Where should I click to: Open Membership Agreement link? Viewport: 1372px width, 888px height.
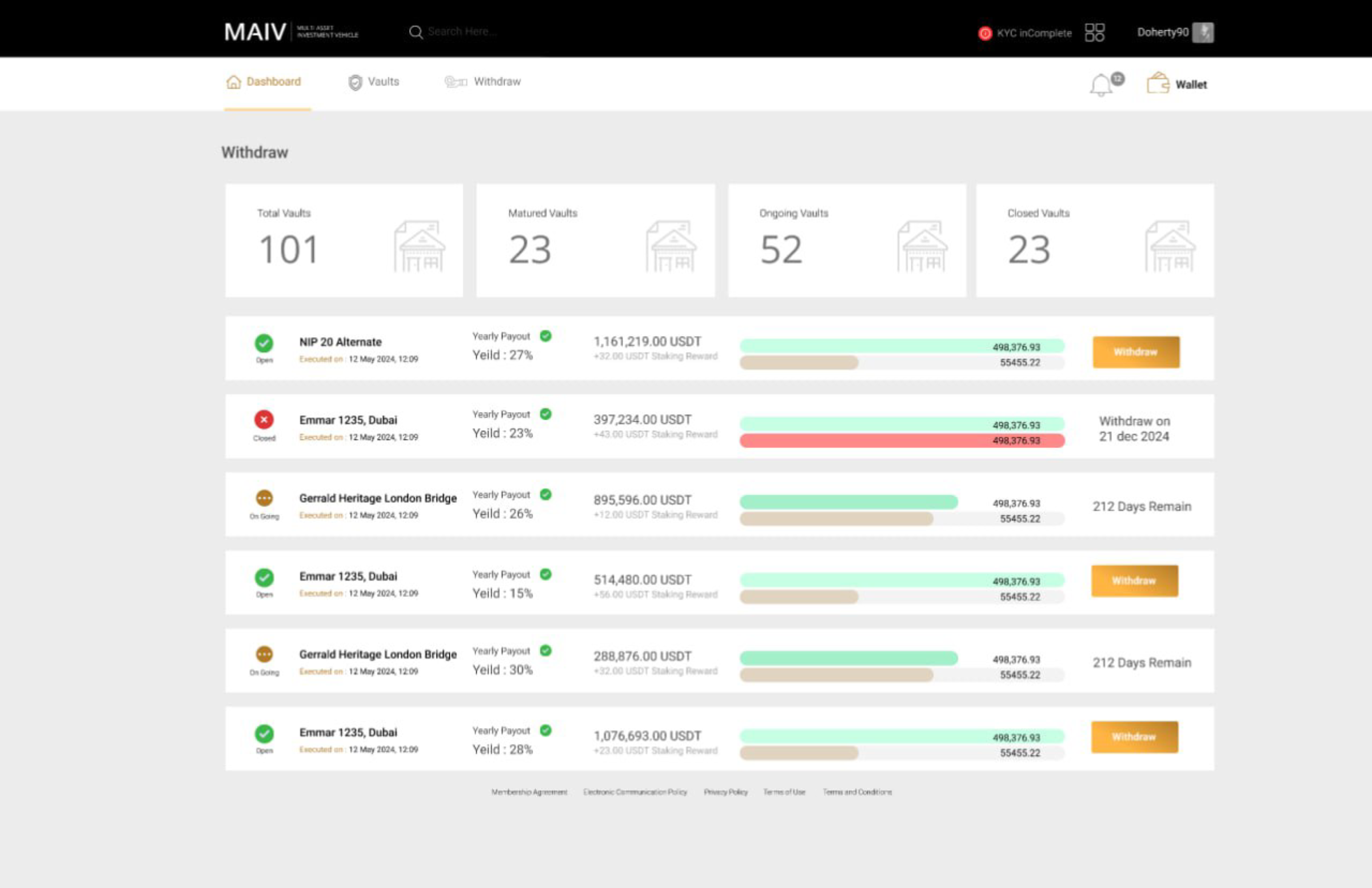tap(529, 793)
